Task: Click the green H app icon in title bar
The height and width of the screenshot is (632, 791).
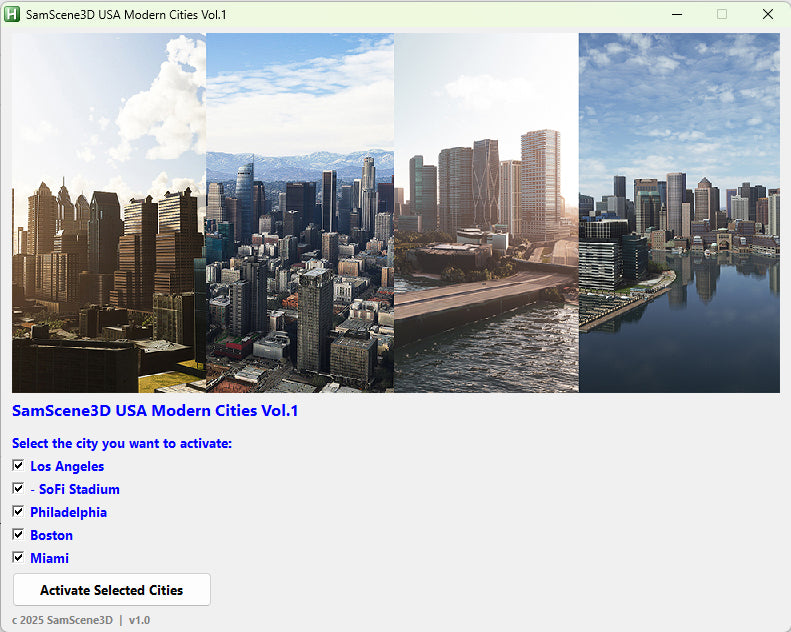Action: [13, 15]
